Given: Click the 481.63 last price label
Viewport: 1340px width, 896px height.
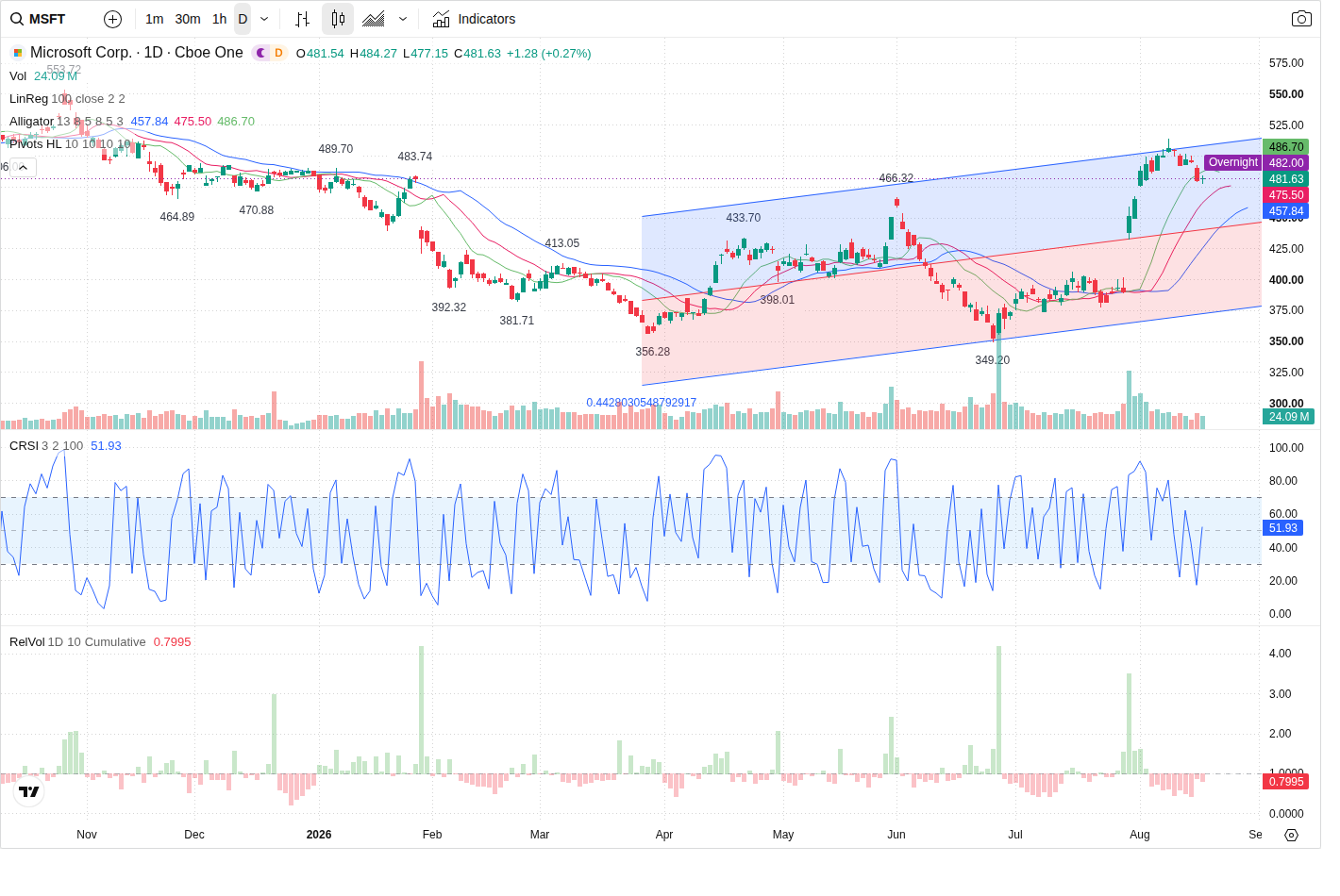Looking at the screenshot, I should tap(1285, 179).
